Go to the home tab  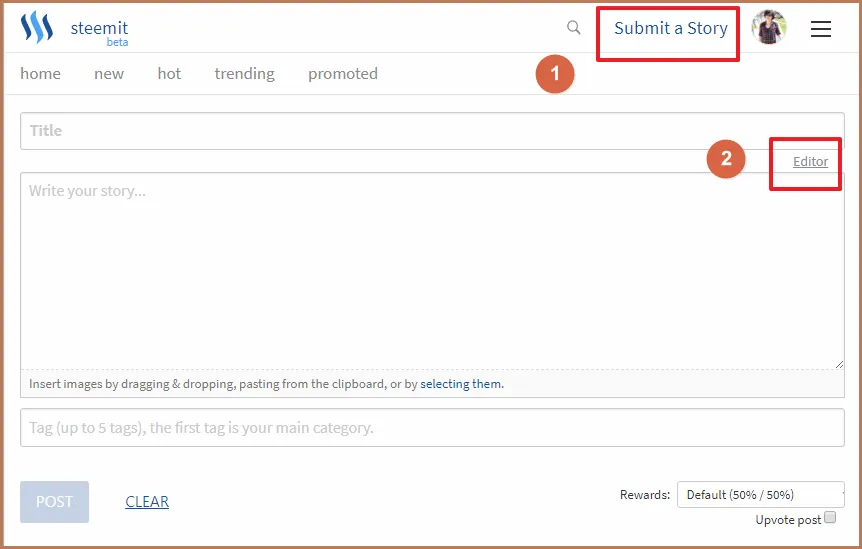point(40,74)
